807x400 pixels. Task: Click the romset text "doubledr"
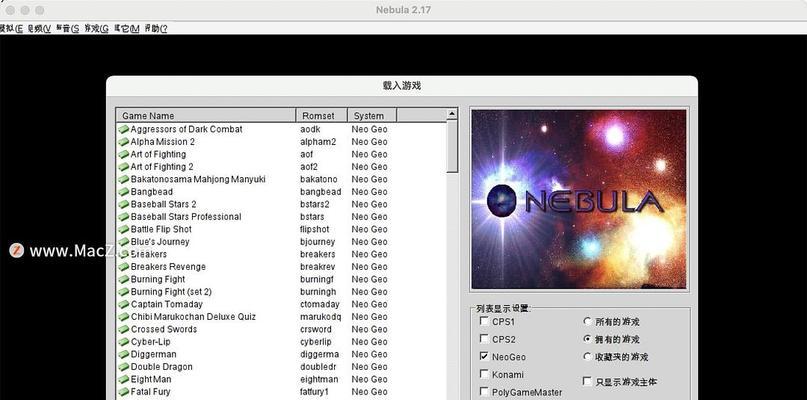(318, 367)
